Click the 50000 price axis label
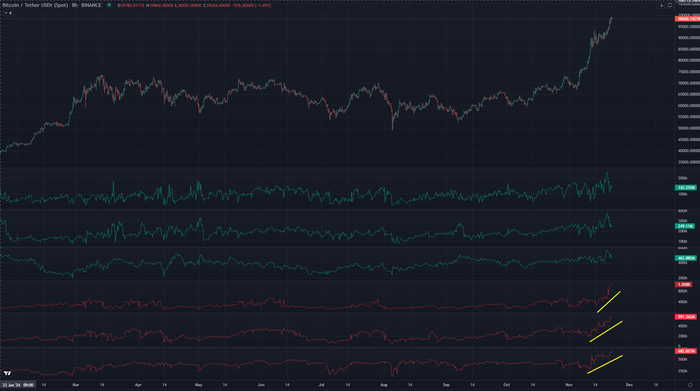 click(689, 128)
